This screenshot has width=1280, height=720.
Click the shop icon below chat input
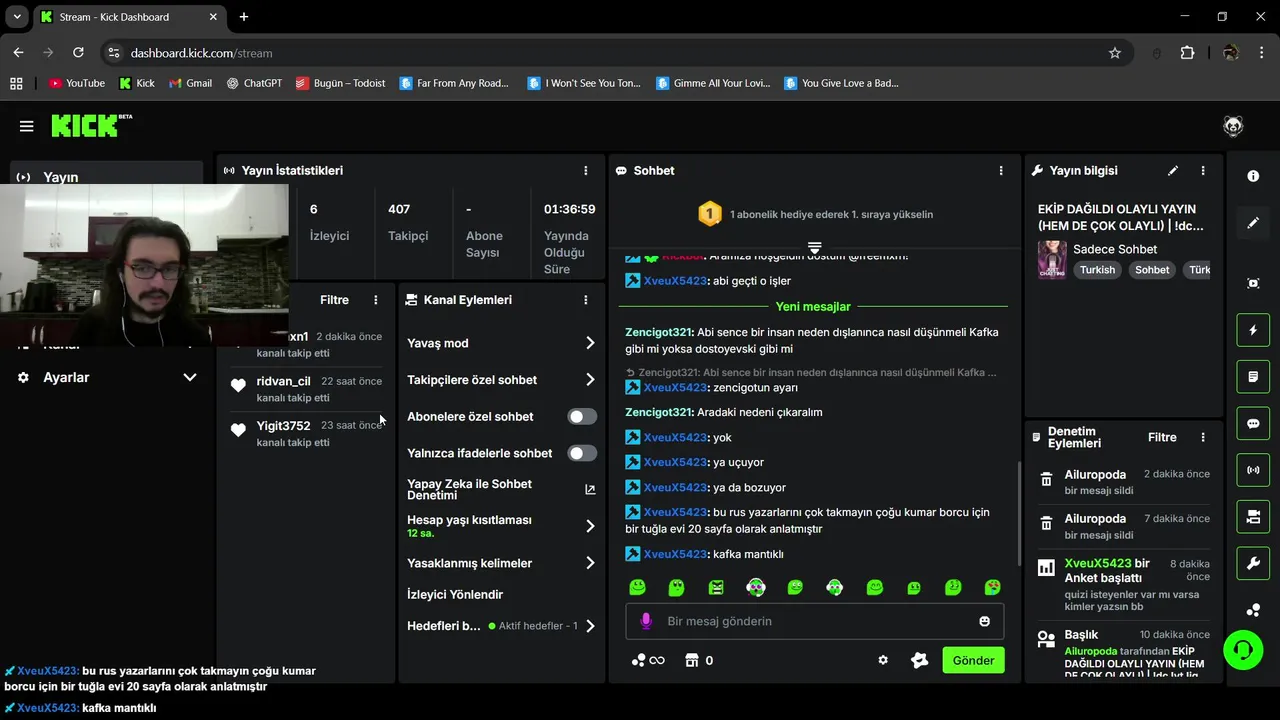coord(691,660)
